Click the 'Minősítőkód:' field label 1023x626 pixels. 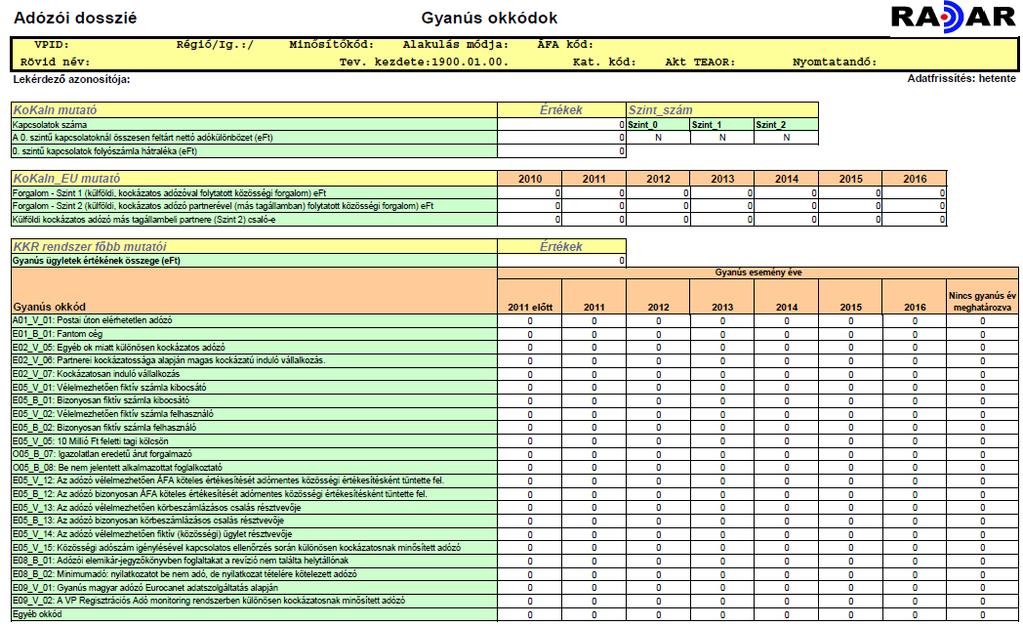(x=331, y=45)
